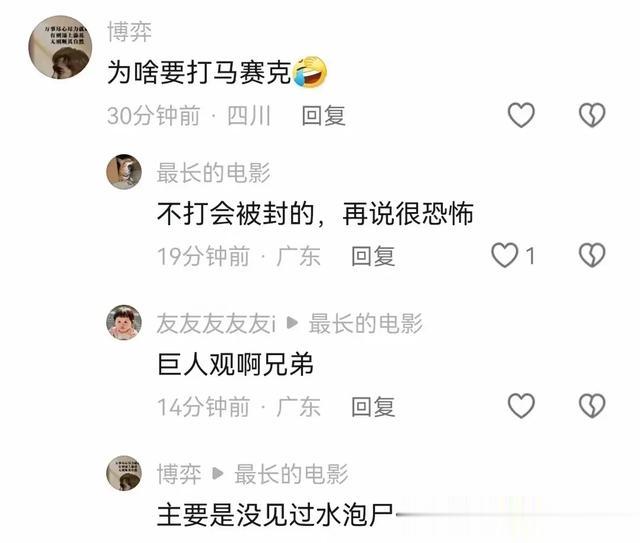Open username 最长的电影 above second comment

(x=213, y=172)
